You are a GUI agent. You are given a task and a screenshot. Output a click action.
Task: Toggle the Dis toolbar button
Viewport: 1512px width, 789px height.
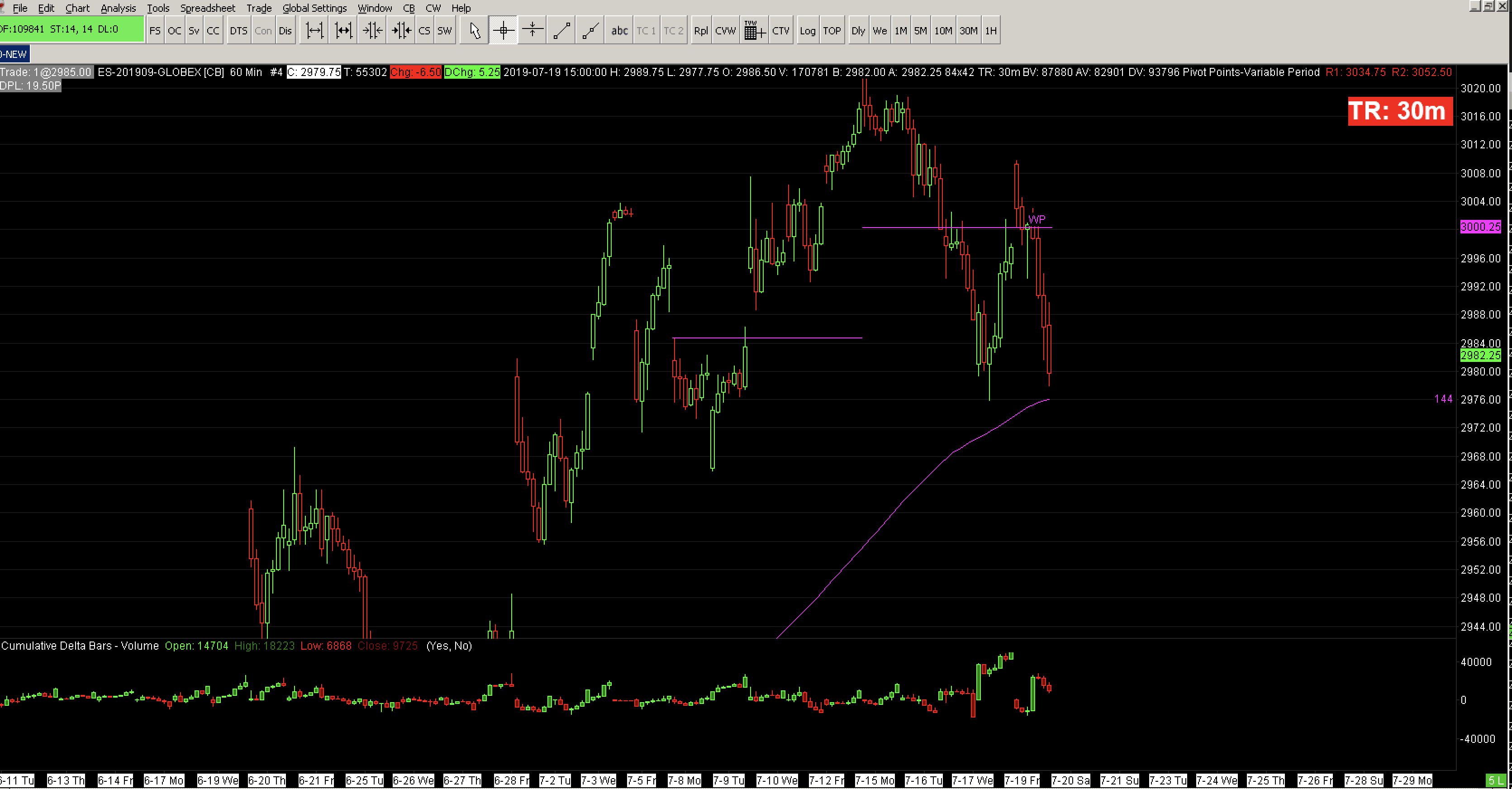pos(285,30)
